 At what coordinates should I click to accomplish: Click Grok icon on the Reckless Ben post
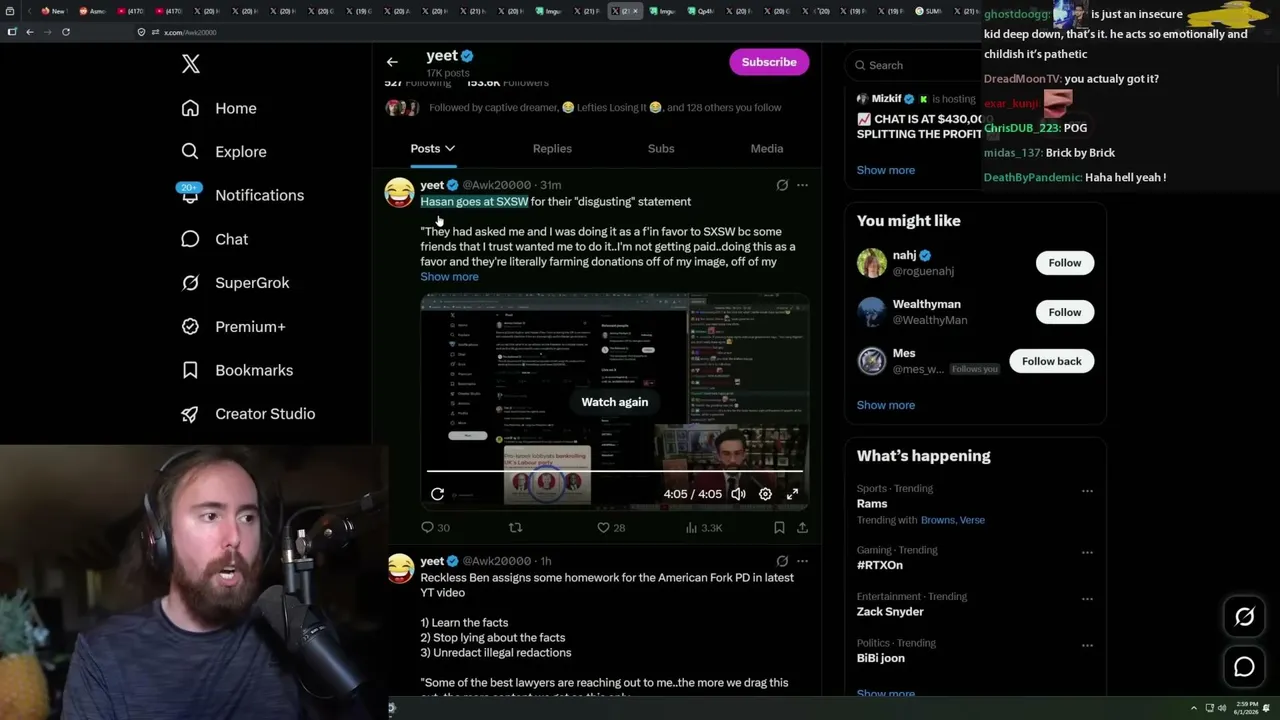782,561
